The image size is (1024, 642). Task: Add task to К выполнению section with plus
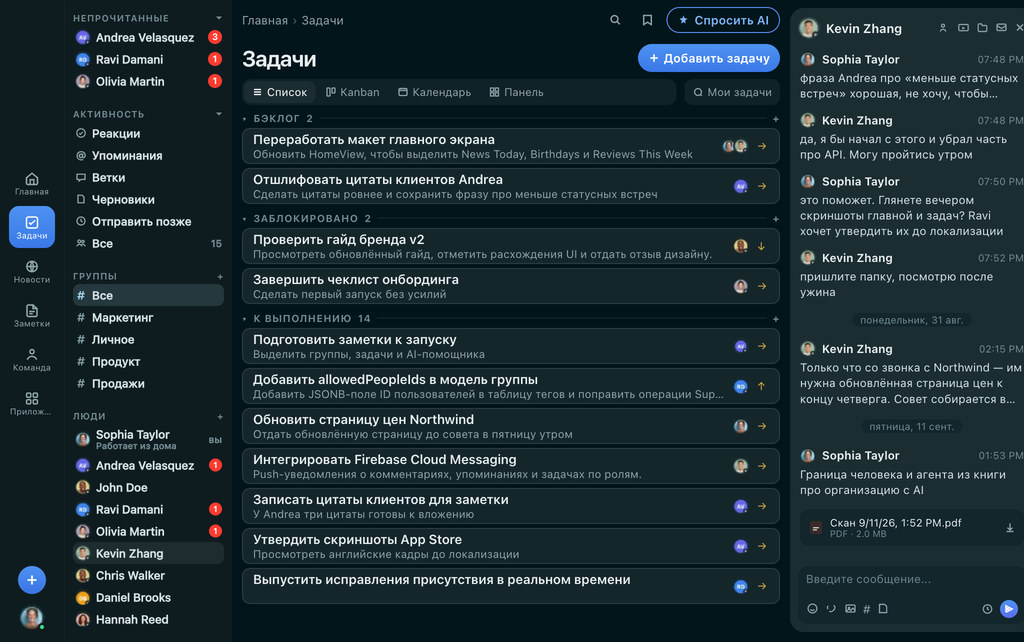pos(776,319)
